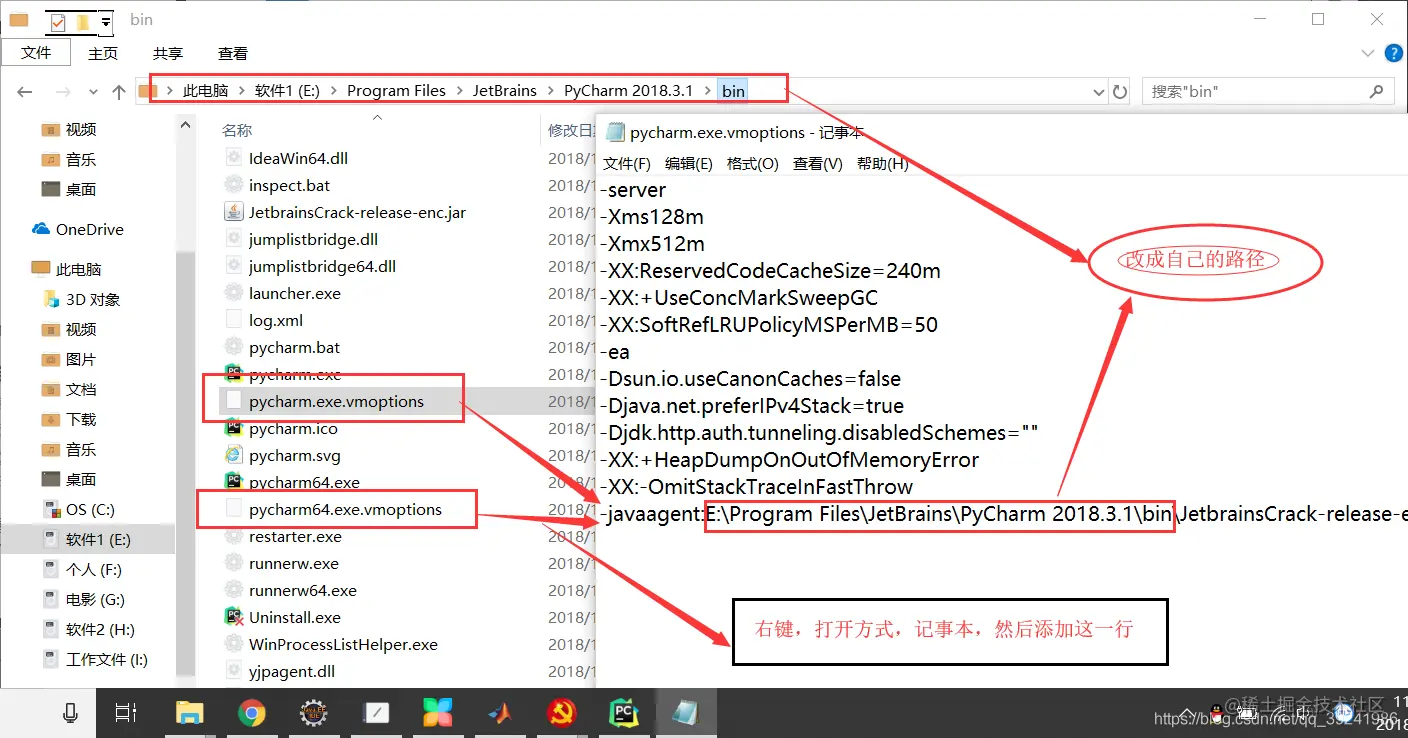Click the icon of pycharm.ico
This screenshot has width=1408, height=738.
[234, 428]
